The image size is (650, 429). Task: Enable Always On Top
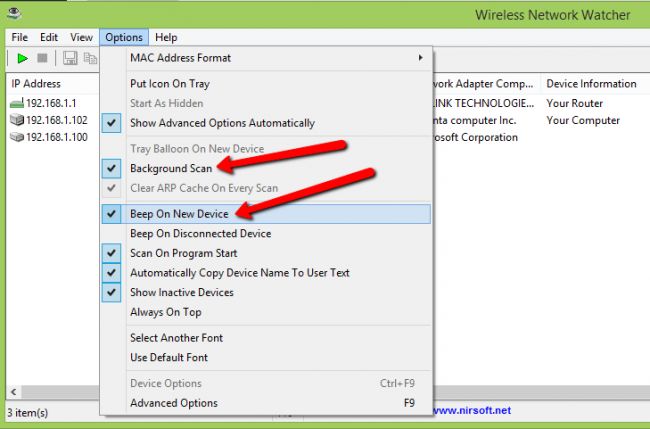point(266,312)
